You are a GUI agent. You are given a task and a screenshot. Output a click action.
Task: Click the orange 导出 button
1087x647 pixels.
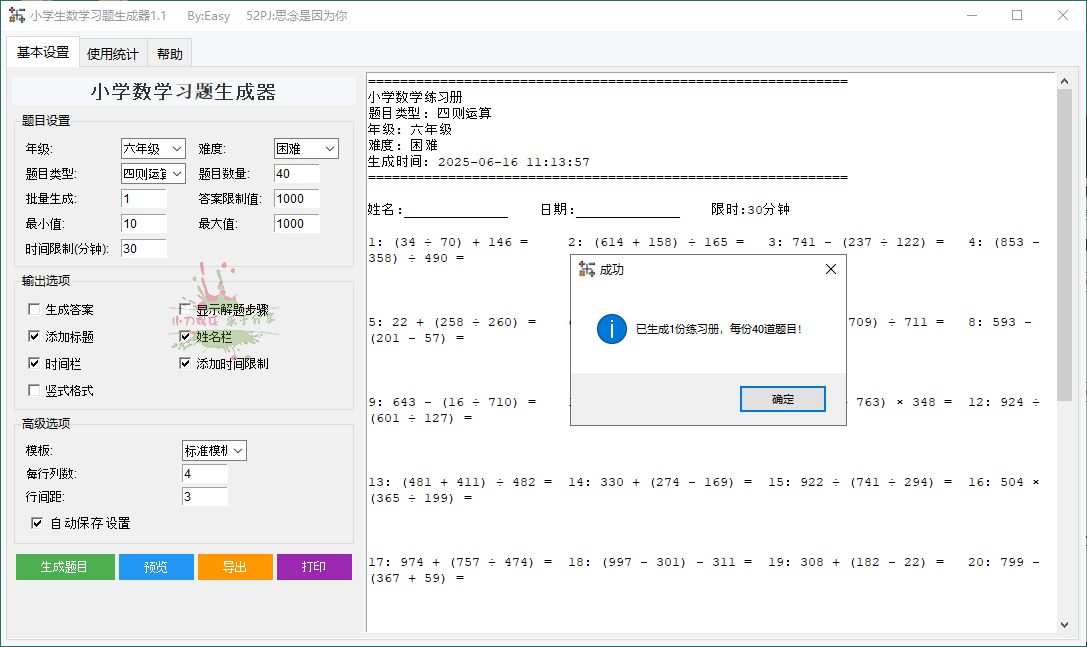(235, 567)
